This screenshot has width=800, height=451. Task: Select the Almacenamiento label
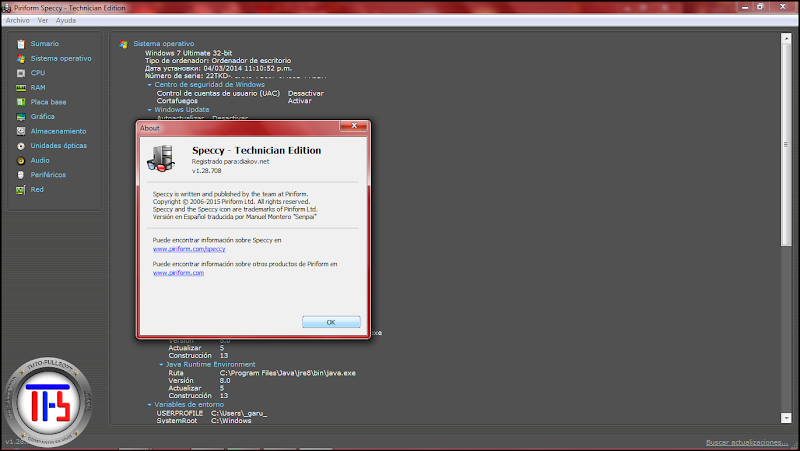[x=58, y=131]
